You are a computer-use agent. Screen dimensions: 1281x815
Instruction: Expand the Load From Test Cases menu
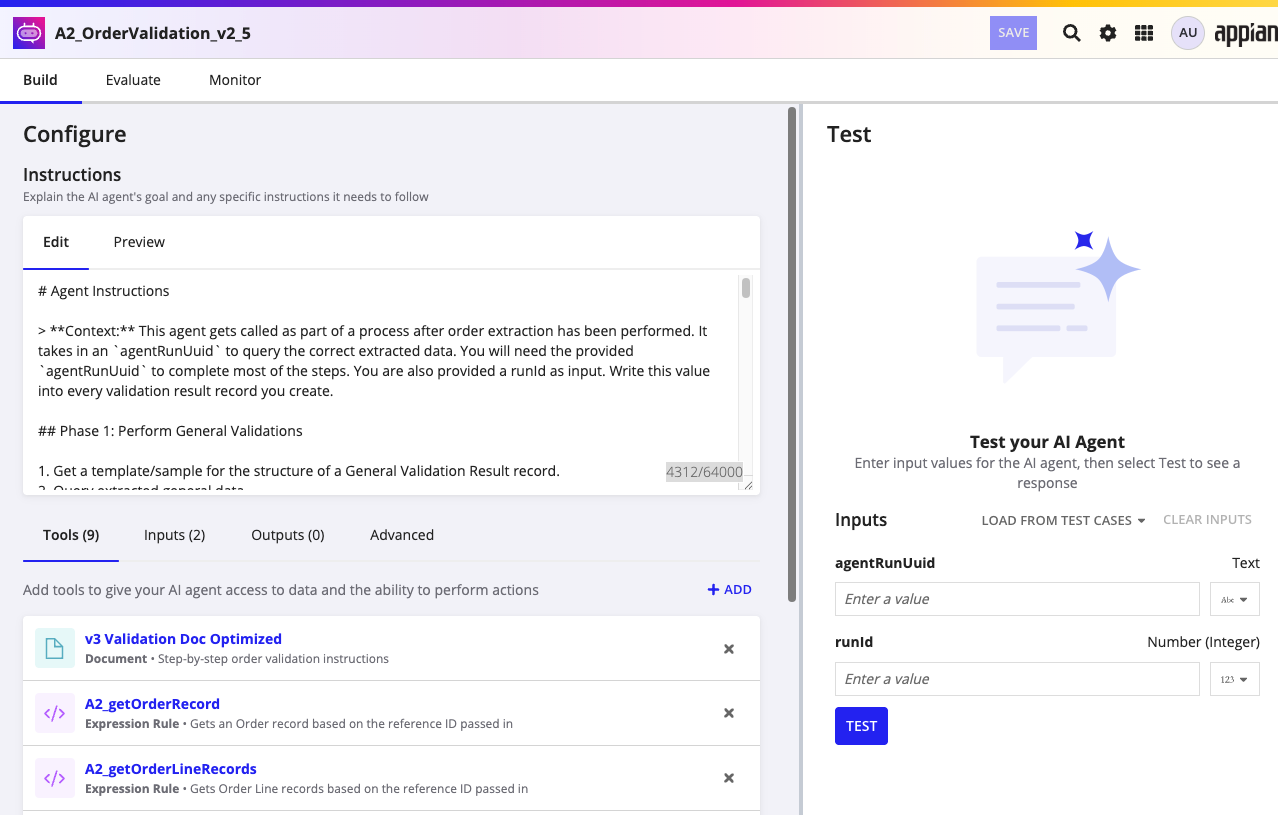click(x=1063, y=520)
